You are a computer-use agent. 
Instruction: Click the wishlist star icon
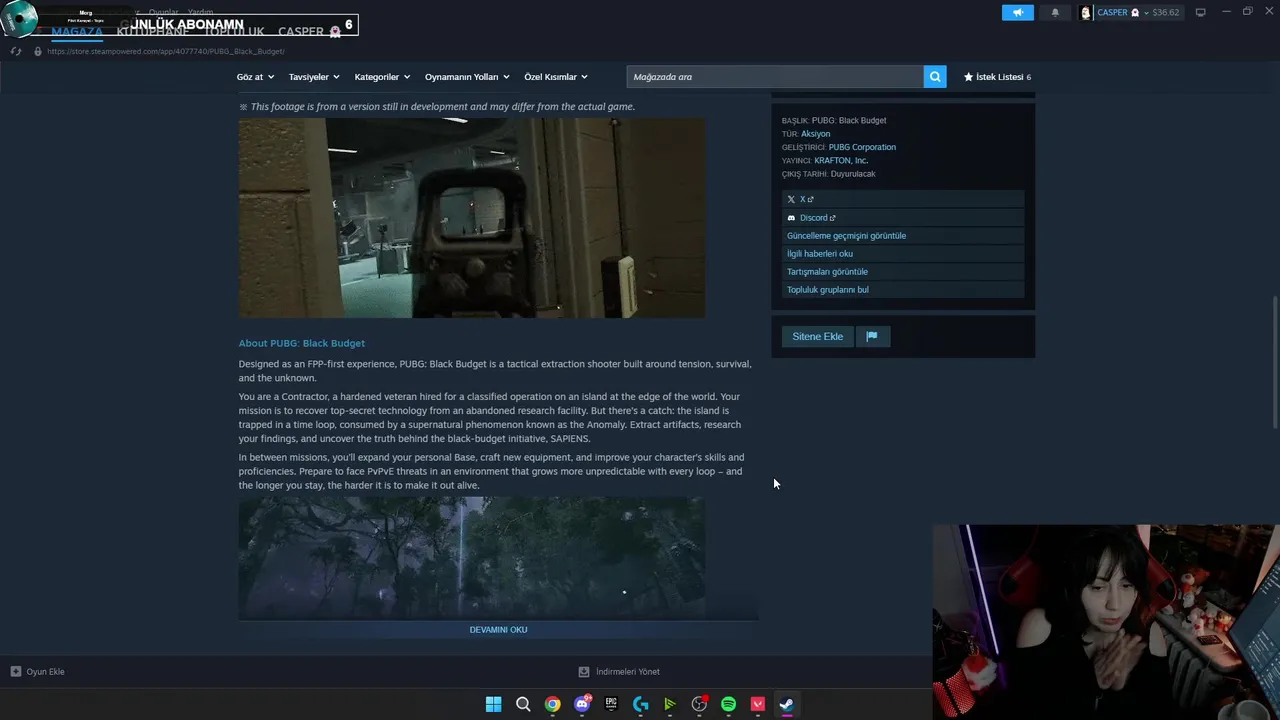968,77
